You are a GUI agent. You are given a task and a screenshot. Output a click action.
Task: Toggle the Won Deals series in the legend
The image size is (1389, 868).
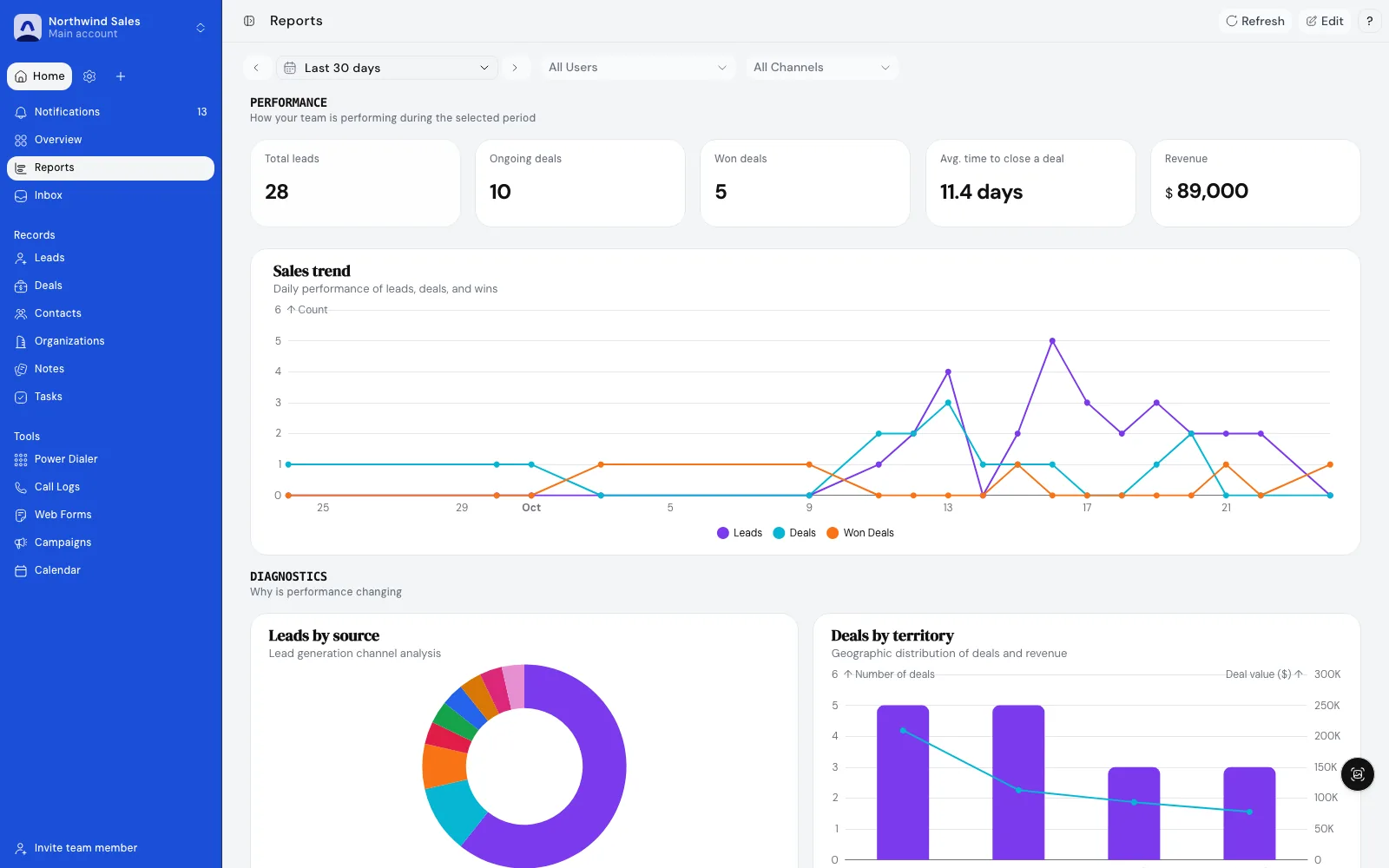pyautogui.click(x=860, y=533)
